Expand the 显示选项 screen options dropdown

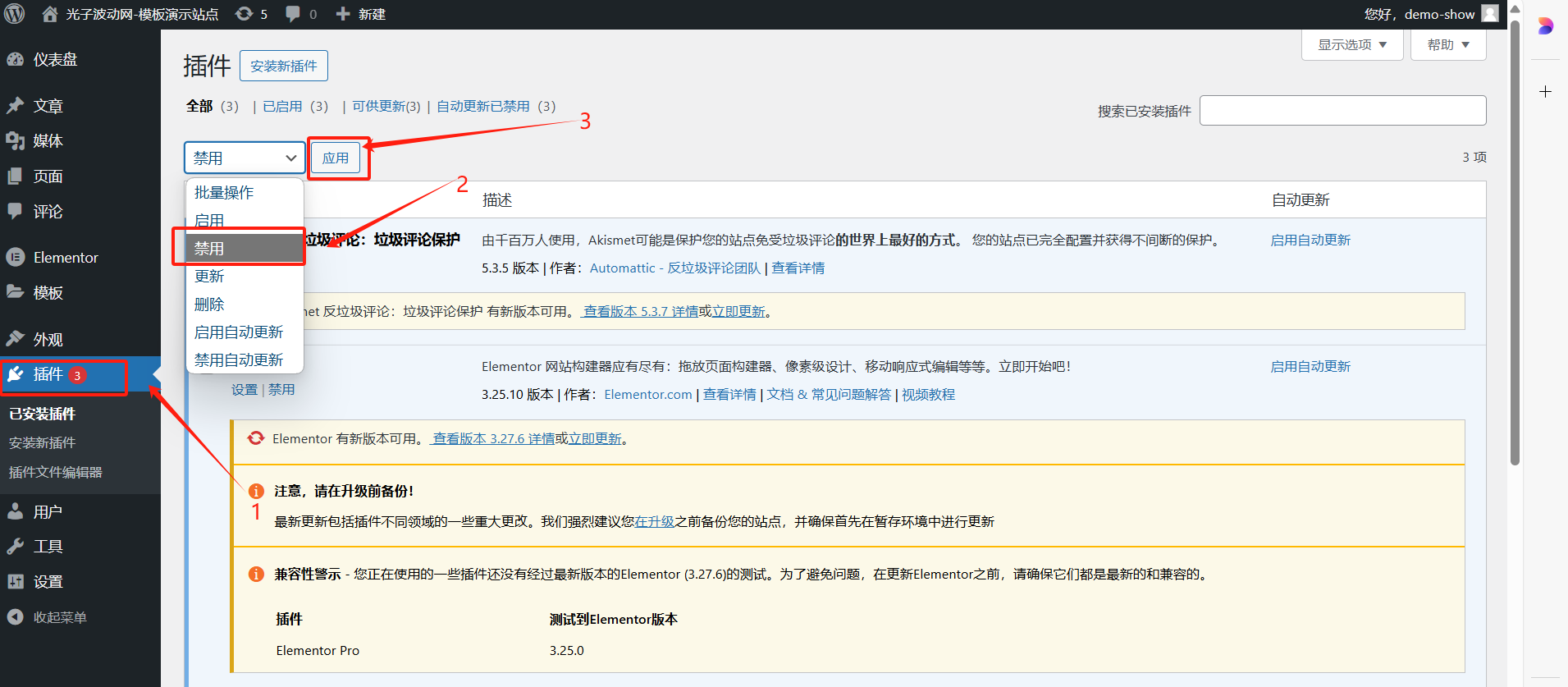coord(1352,44)
